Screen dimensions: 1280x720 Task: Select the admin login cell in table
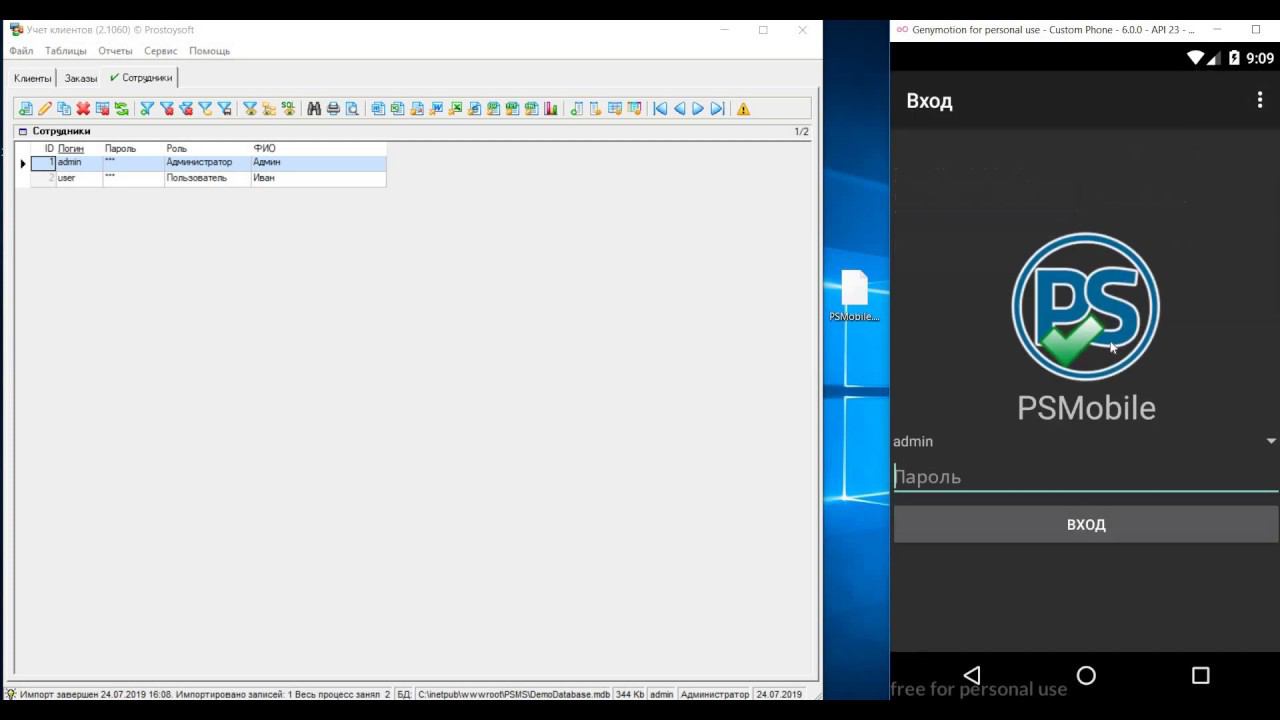79,163
